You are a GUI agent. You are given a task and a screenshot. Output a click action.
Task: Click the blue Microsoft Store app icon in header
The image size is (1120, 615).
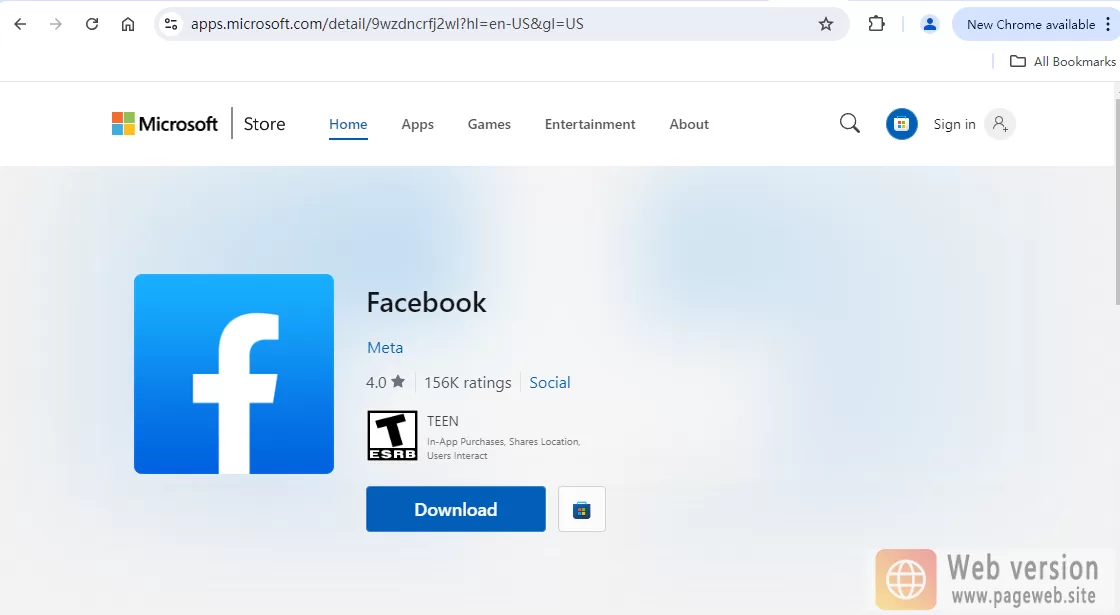901,124
